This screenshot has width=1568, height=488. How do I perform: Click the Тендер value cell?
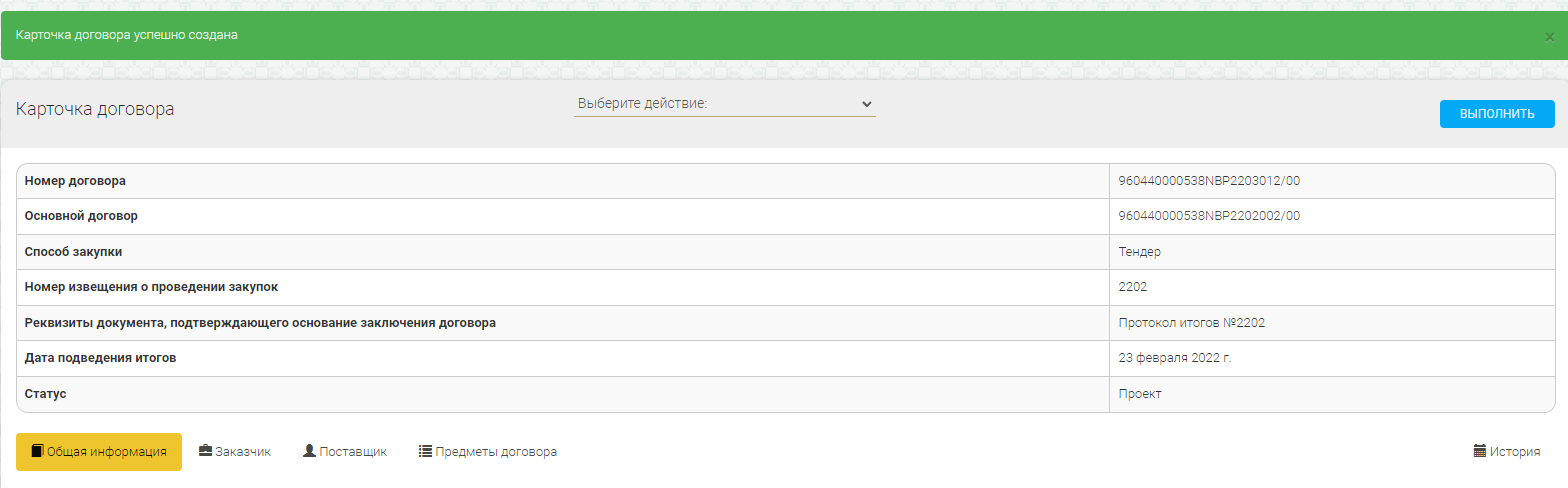pos(1139,252)
